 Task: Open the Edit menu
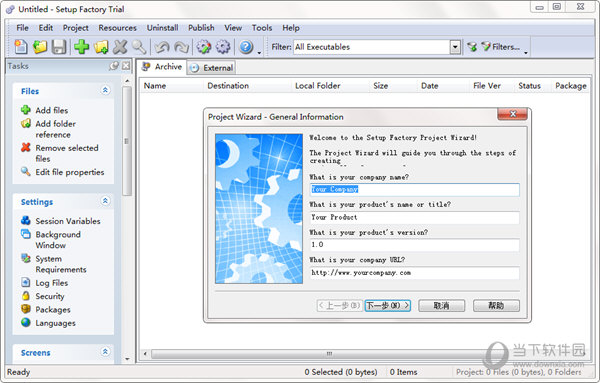46,28
